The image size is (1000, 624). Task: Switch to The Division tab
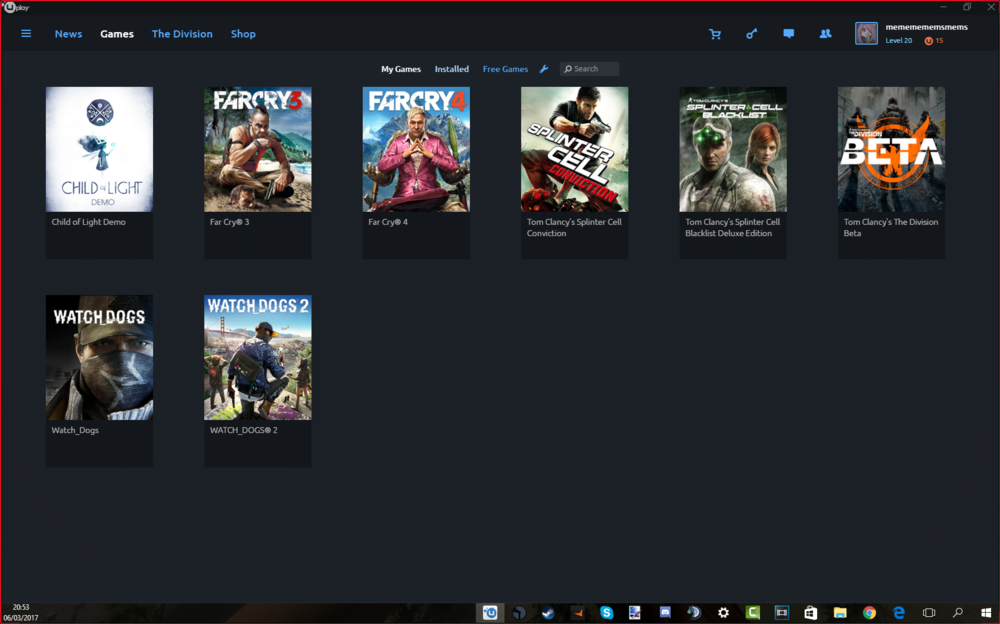coord(182,34)
